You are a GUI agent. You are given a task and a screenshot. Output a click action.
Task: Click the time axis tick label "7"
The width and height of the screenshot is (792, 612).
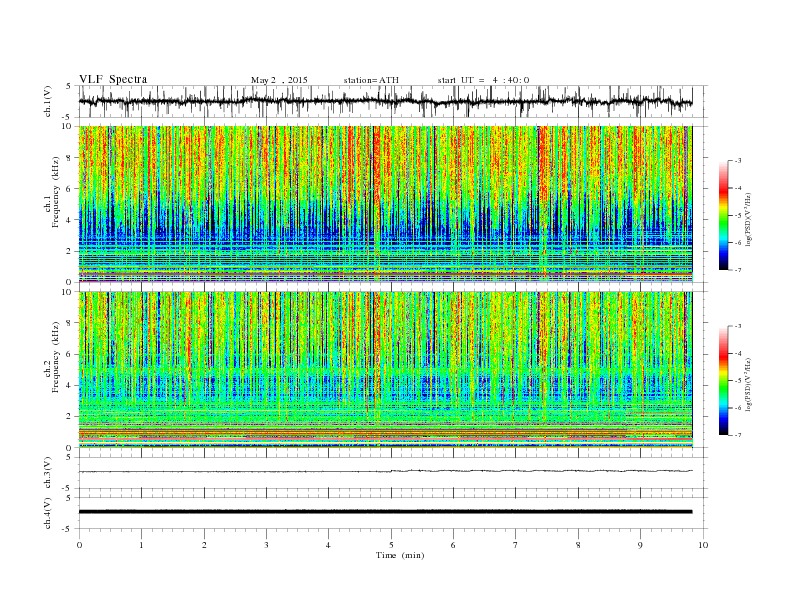(516, 545)
